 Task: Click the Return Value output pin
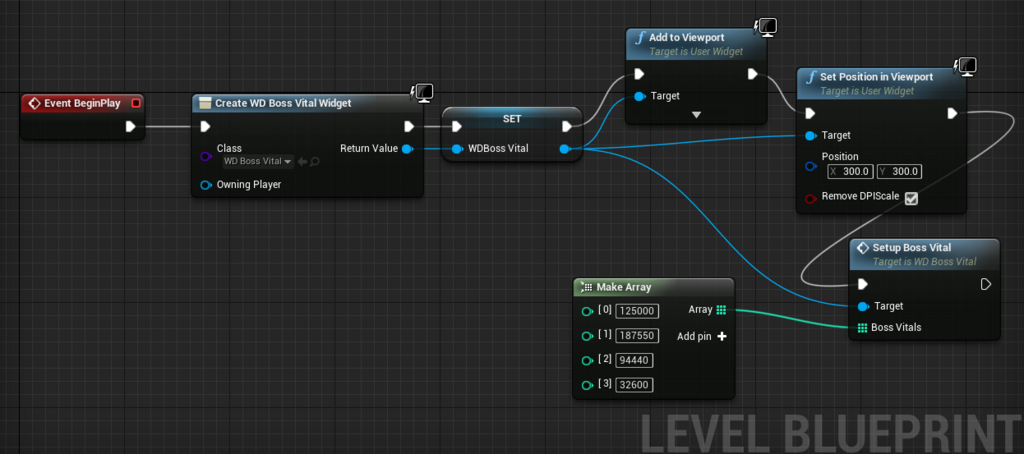click(407, 149)
